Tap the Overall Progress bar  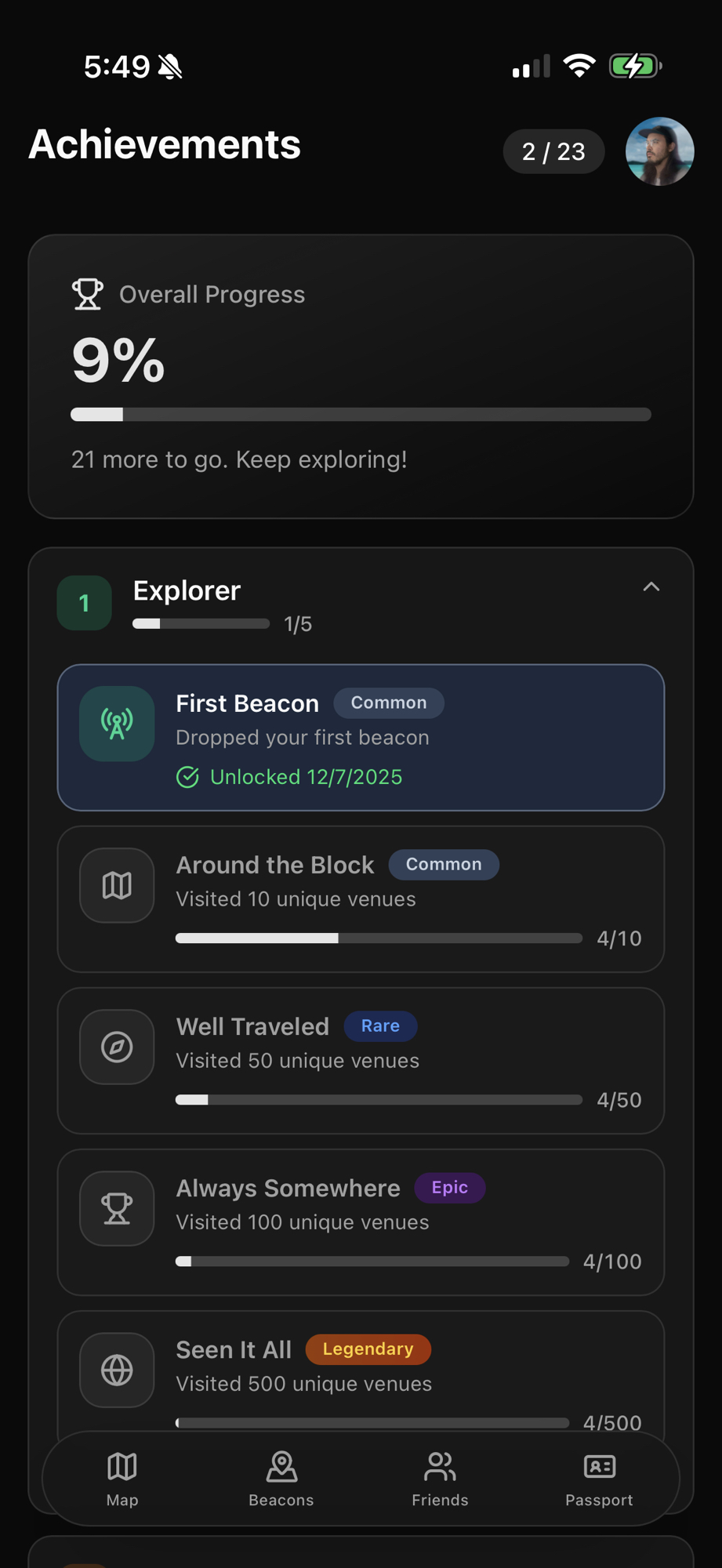(361, 415)
